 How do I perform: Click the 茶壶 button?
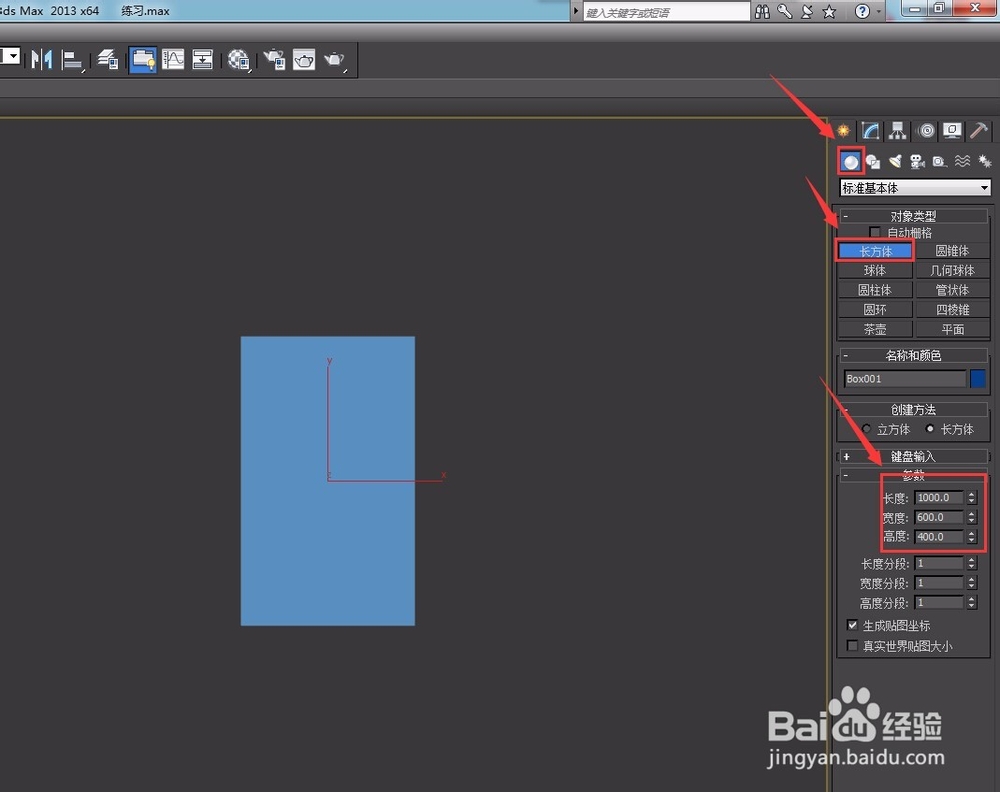pyautogui.click(x=875, y=330)
